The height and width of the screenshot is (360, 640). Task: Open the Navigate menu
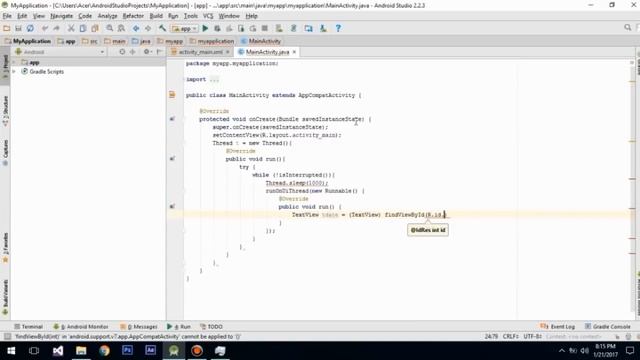coord(62,16)
